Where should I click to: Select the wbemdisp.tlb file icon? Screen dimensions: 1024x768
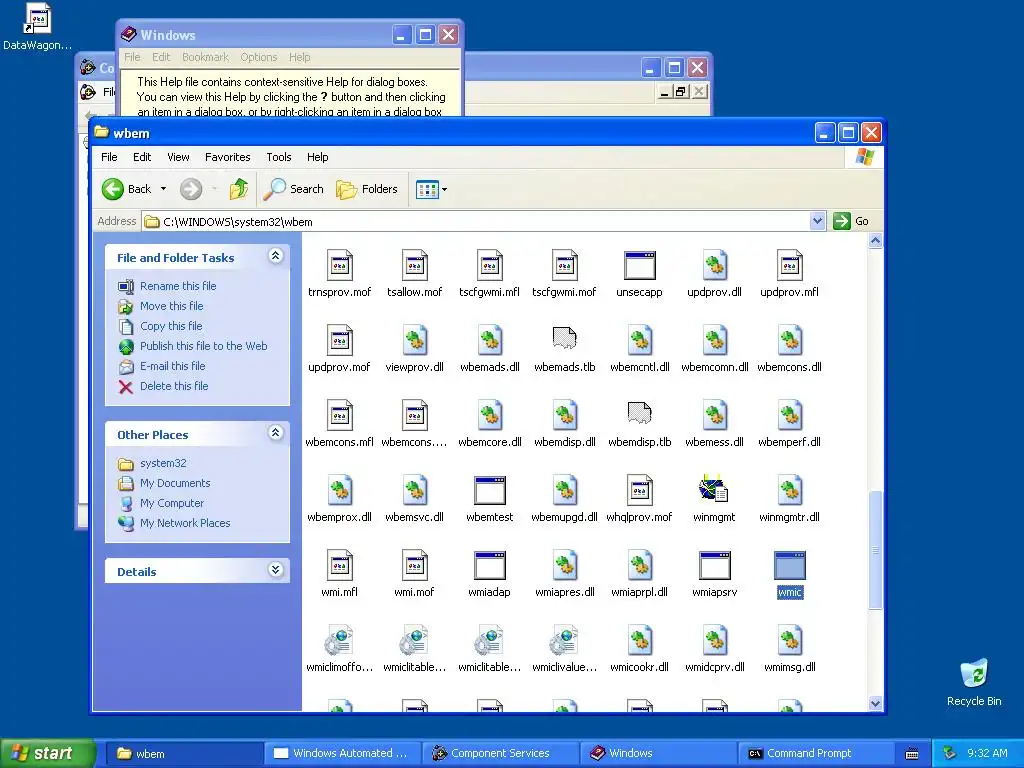tap(639, 415)
